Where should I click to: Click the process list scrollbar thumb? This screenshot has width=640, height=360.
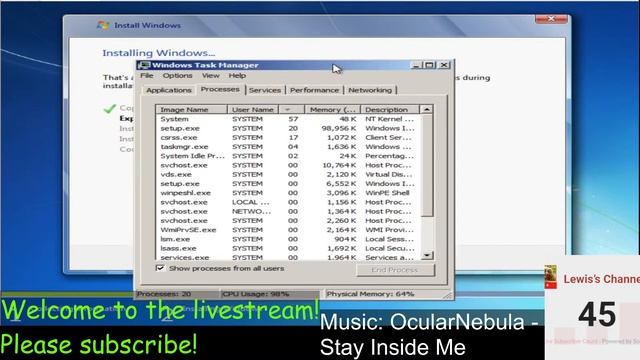pos(427,165)
